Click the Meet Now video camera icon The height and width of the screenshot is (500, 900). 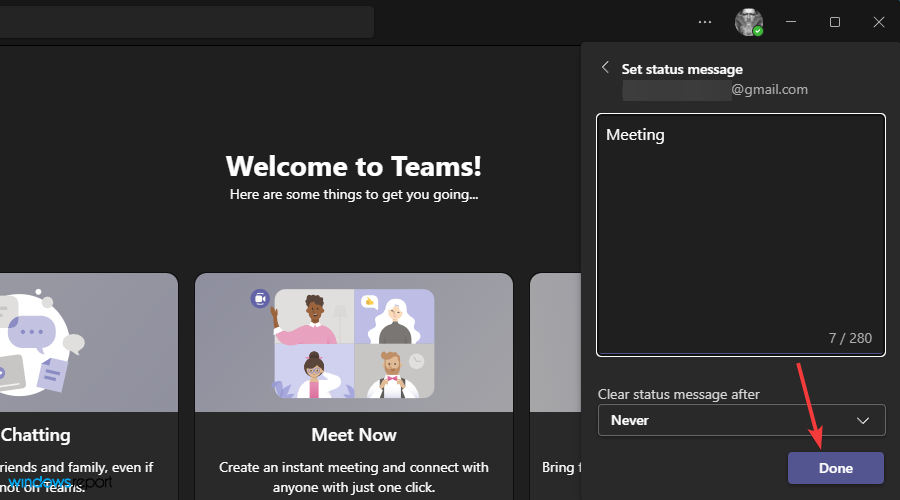tap(260, 299)
